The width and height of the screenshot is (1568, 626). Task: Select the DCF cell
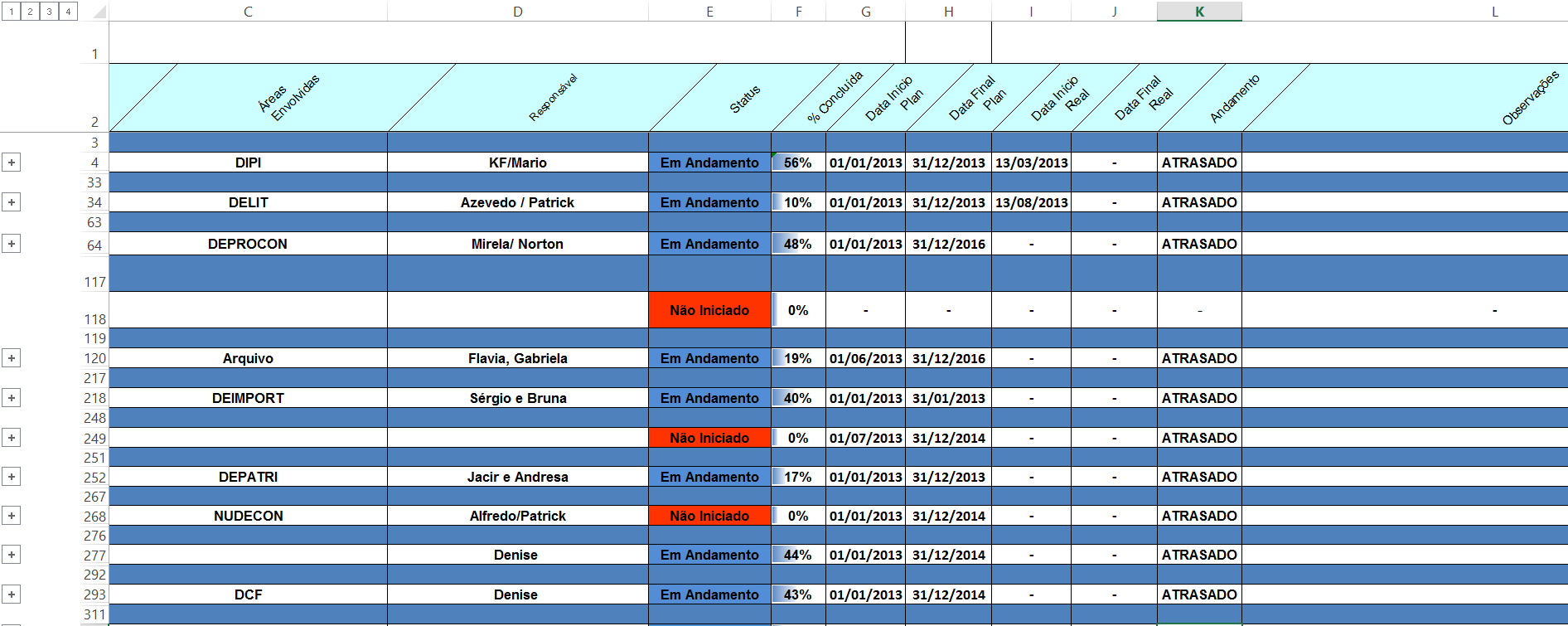248,594
